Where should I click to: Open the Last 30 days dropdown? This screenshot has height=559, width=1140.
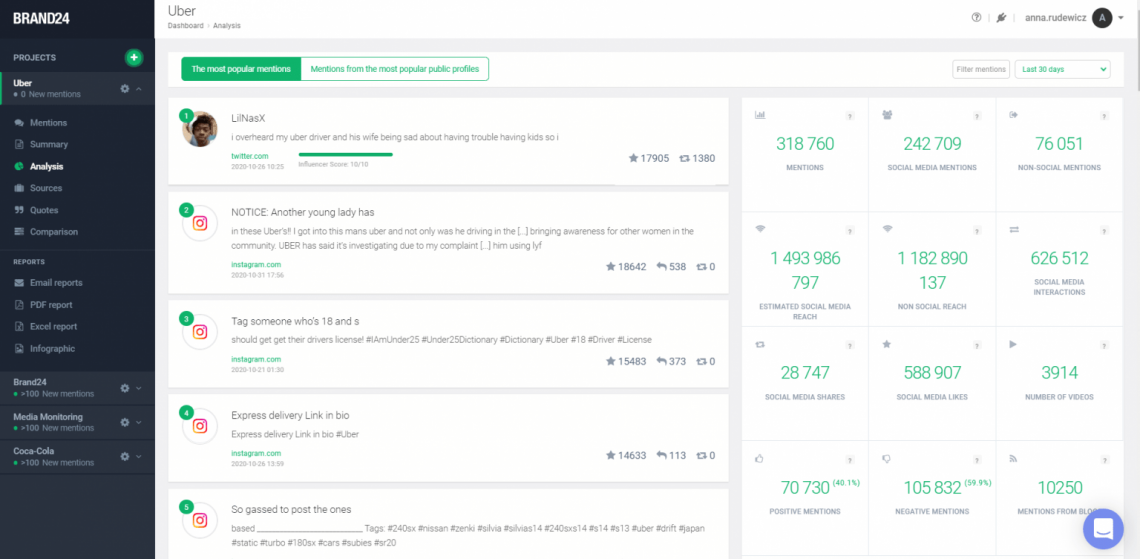pyautogui.click(x=1062, y=69)
